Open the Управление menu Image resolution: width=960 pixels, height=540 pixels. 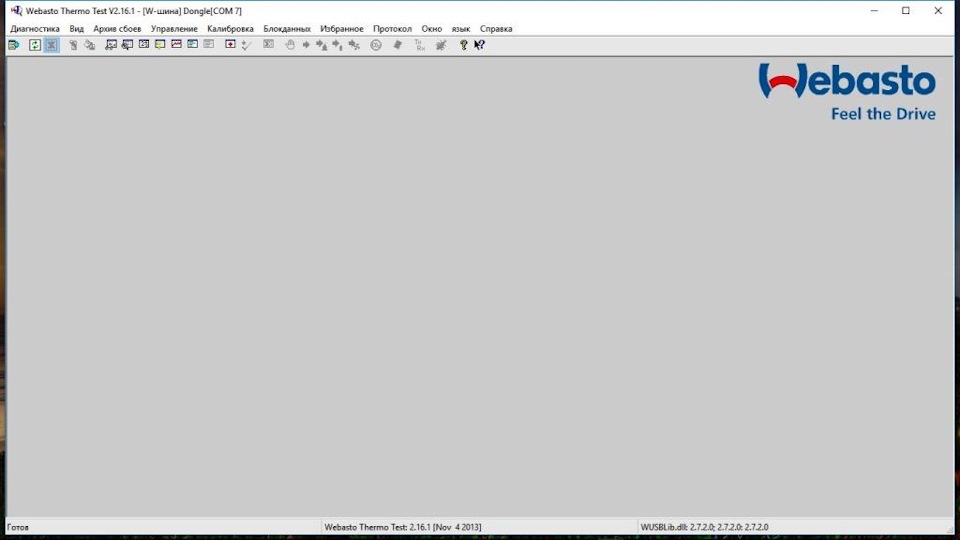[174, 29]
